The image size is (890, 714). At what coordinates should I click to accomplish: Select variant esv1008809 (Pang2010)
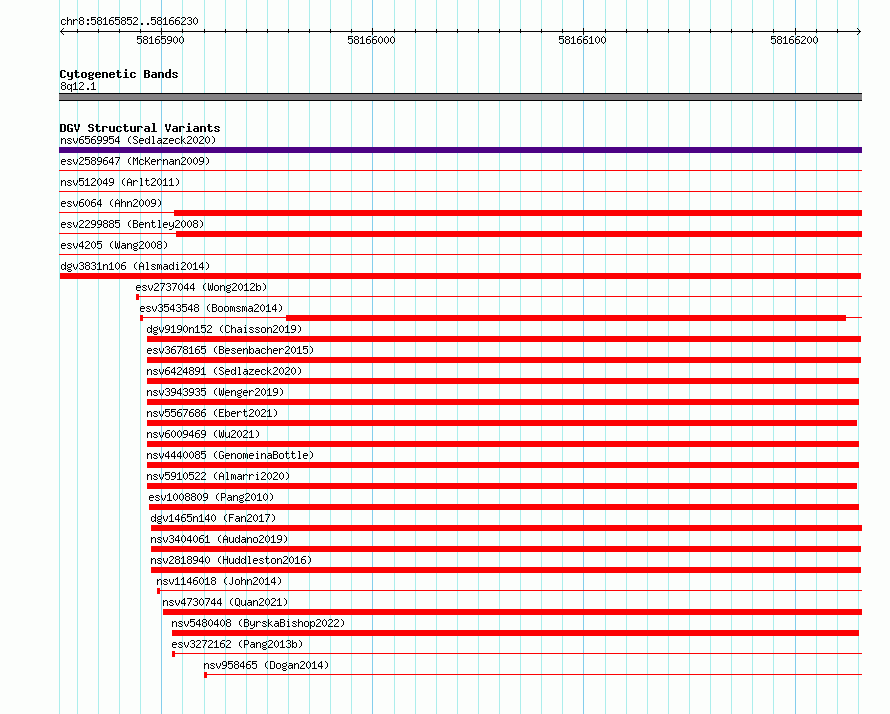coord(211,497)
